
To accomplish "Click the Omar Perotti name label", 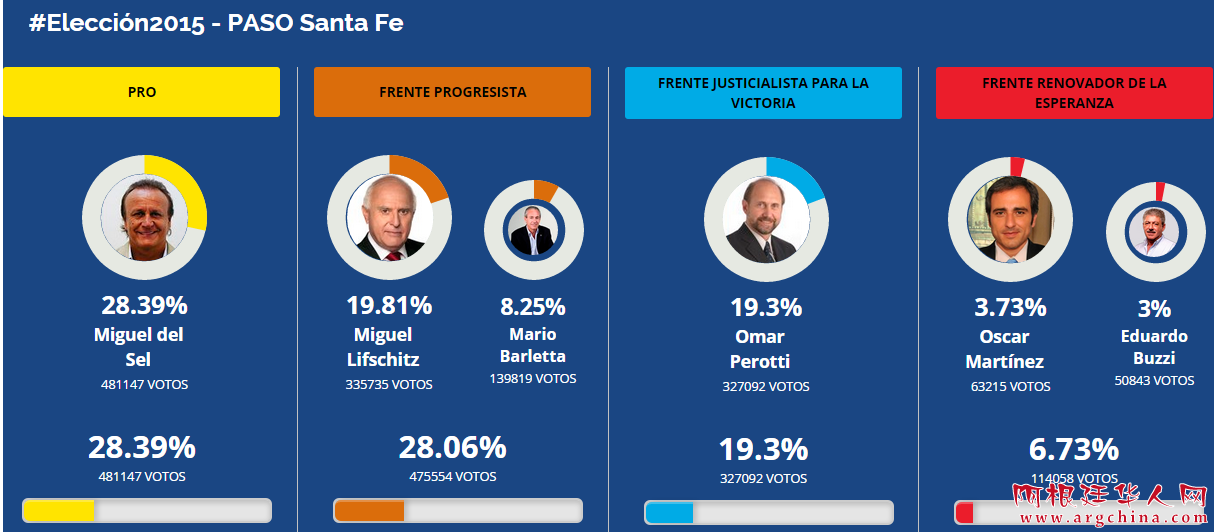I will click(x=760, y=349).
